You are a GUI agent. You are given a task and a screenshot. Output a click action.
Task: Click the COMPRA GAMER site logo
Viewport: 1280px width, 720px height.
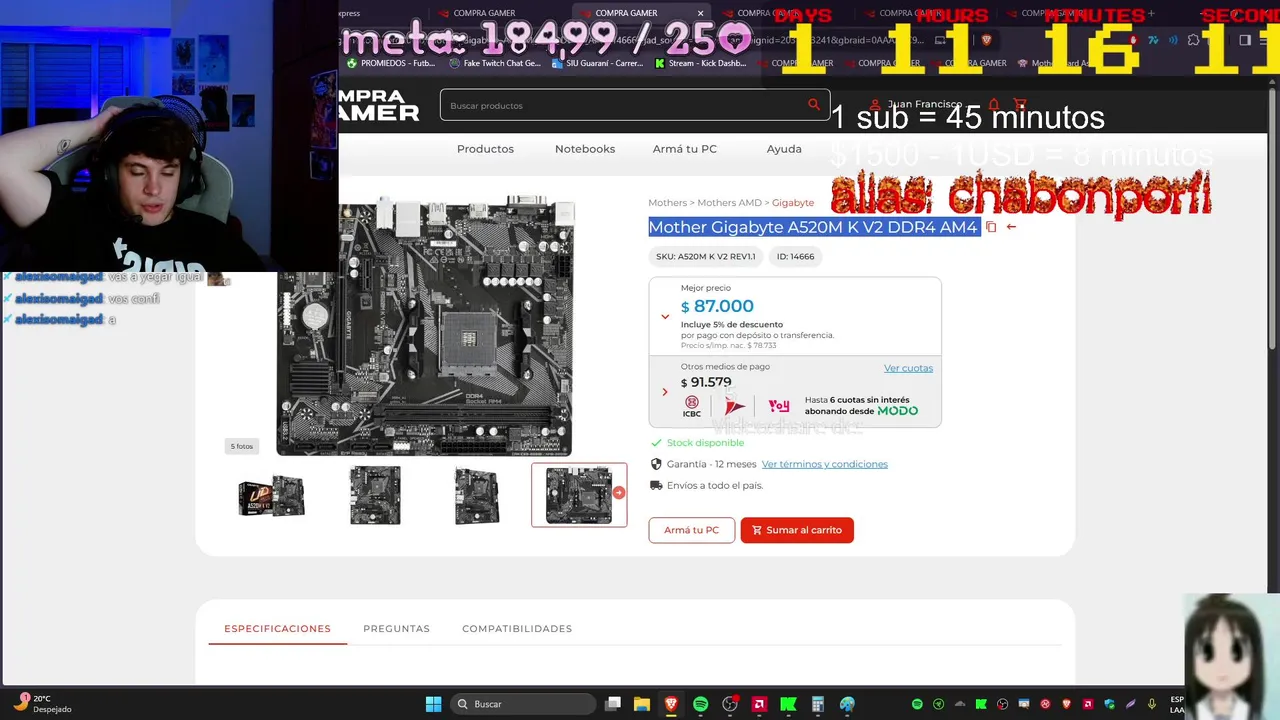(x=379, y=105)
